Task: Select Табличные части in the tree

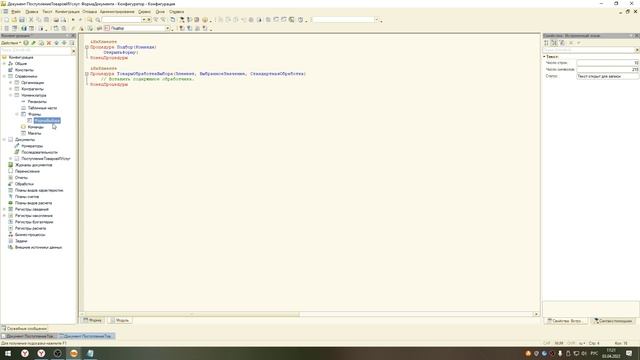Action: point(42,108)
